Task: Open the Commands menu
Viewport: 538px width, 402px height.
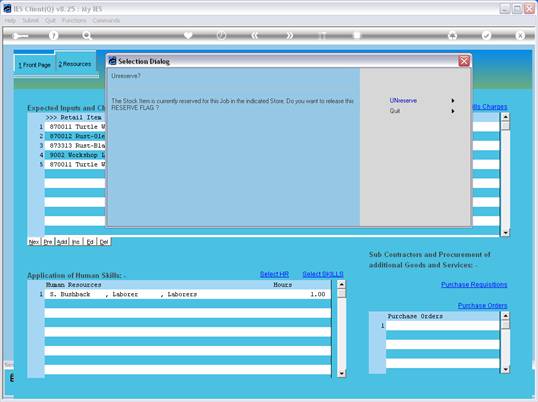Action: pyautogui.click(x=106, y=21)
